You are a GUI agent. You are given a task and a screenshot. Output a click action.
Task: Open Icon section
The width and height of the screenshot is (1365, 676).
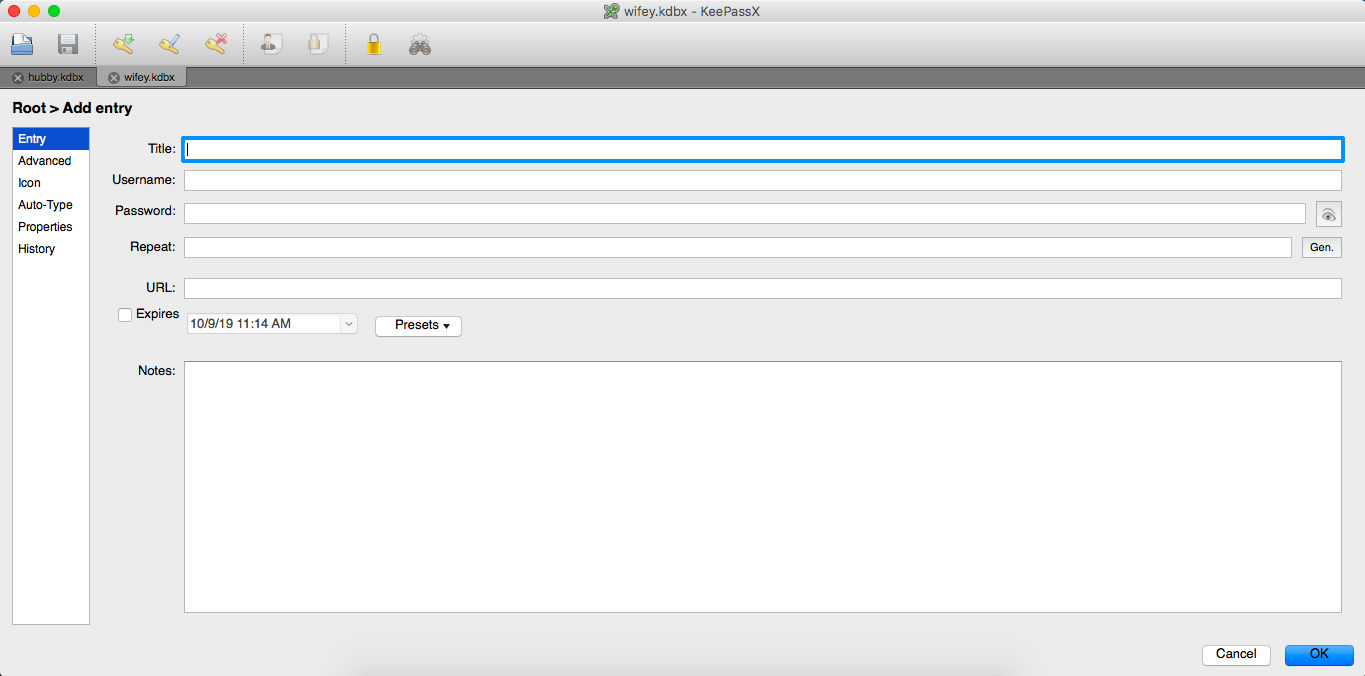(51, 183)
